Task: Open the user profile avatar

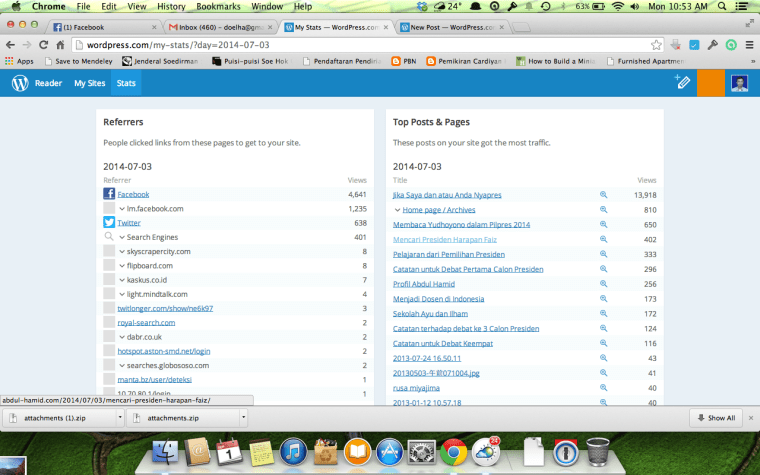Action: 739,83
